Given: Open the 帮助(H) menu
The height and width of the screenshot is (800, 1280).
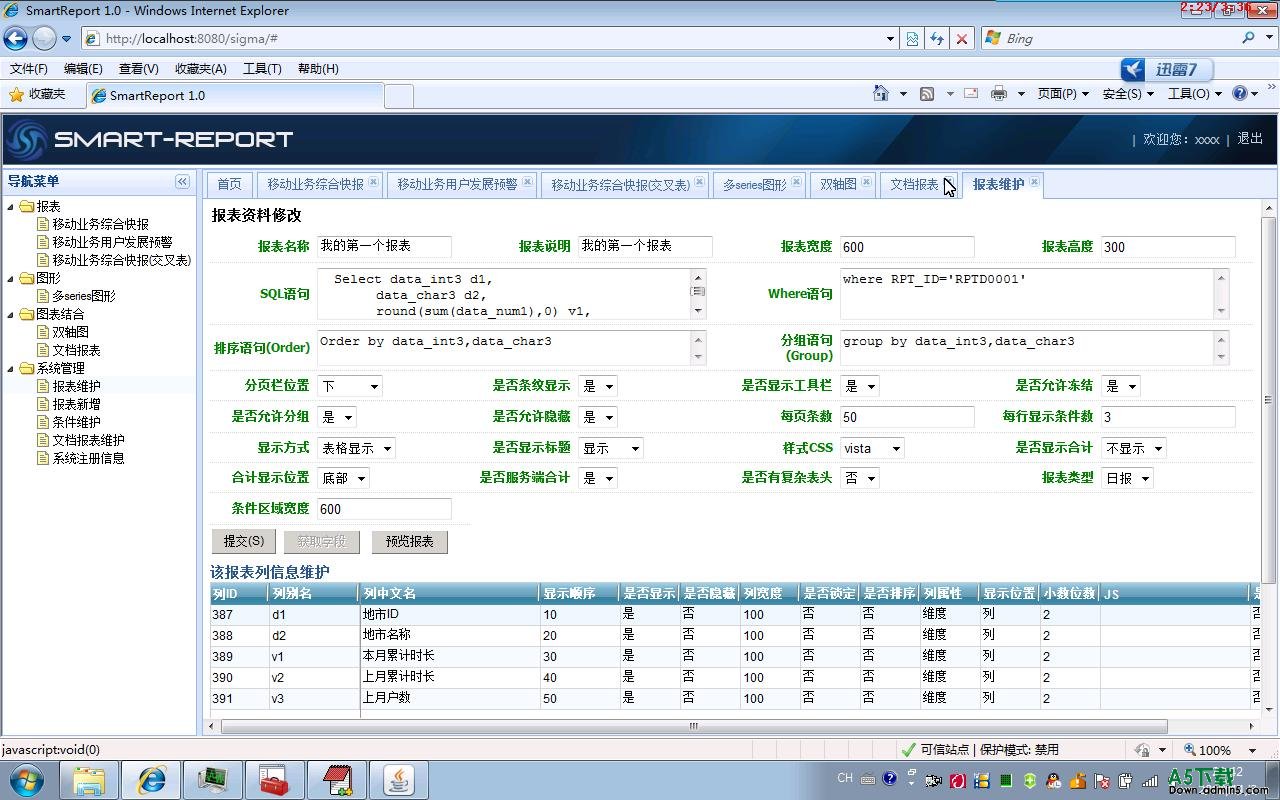Looking at the screenshot, I should [318, 69].
